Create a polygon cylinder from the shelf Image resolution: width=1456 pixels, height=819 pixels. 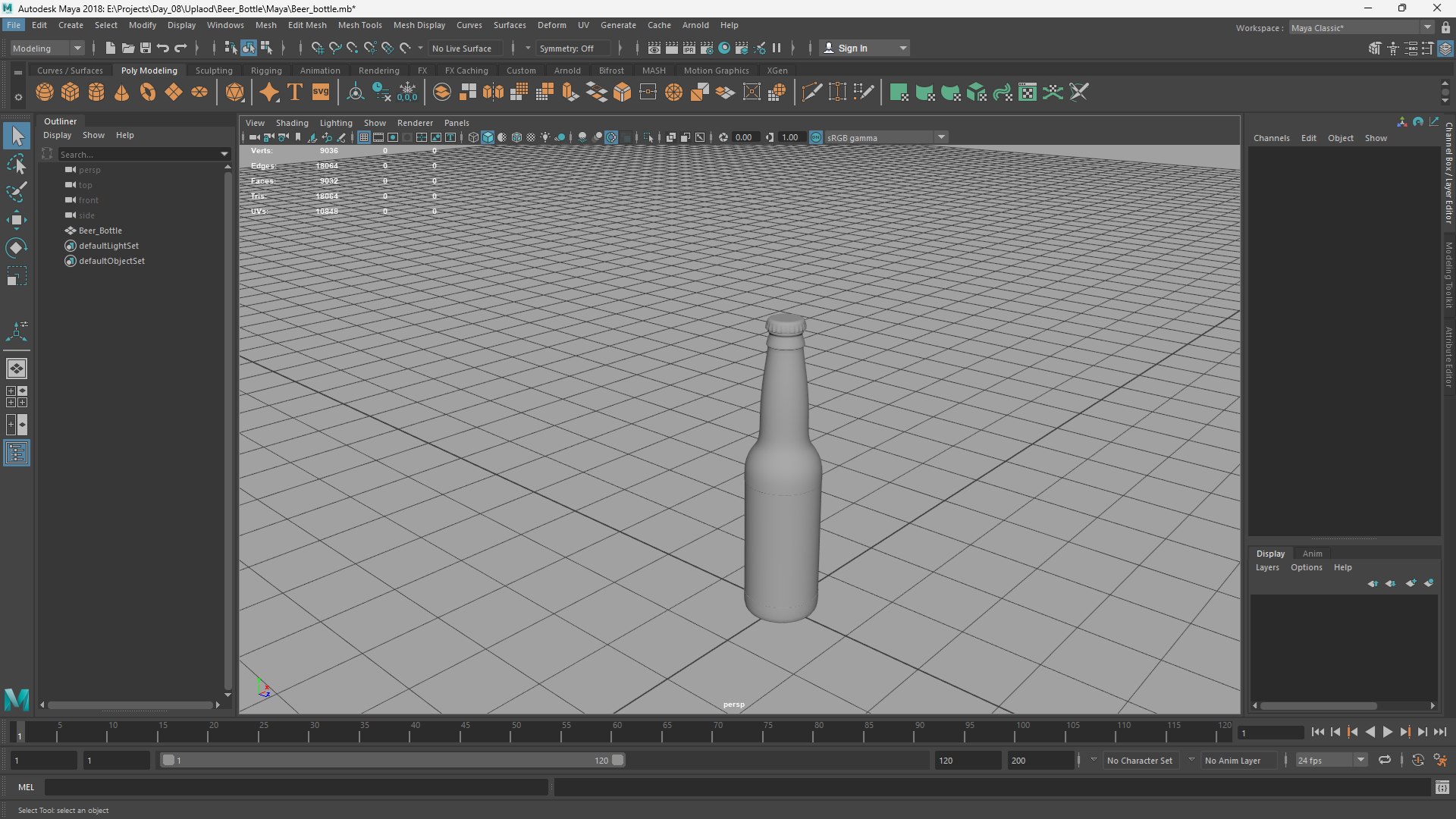[x=96, y=93]
